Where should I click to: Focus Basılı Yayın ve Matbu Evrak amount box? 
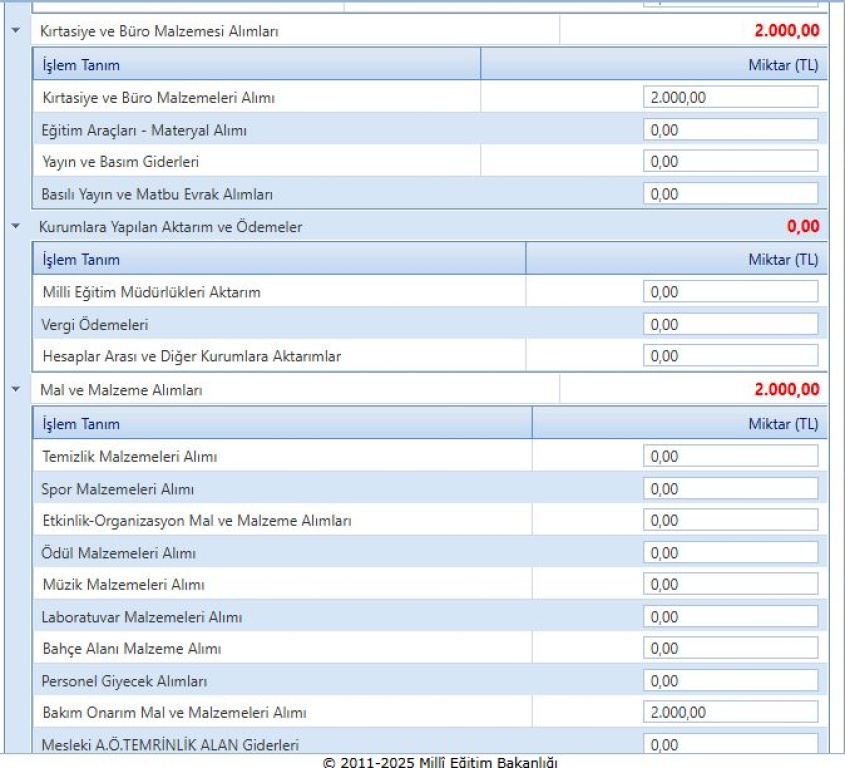[730, 194]
